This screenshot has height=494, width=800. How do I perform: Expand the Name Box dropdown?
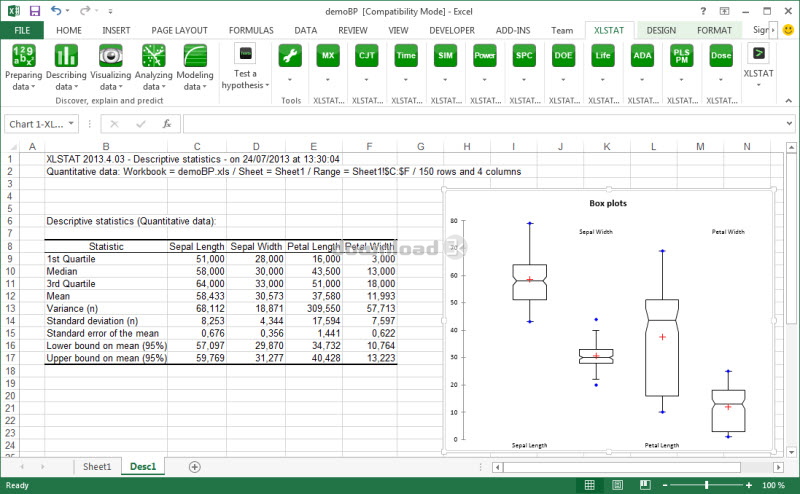click(71, 124)
